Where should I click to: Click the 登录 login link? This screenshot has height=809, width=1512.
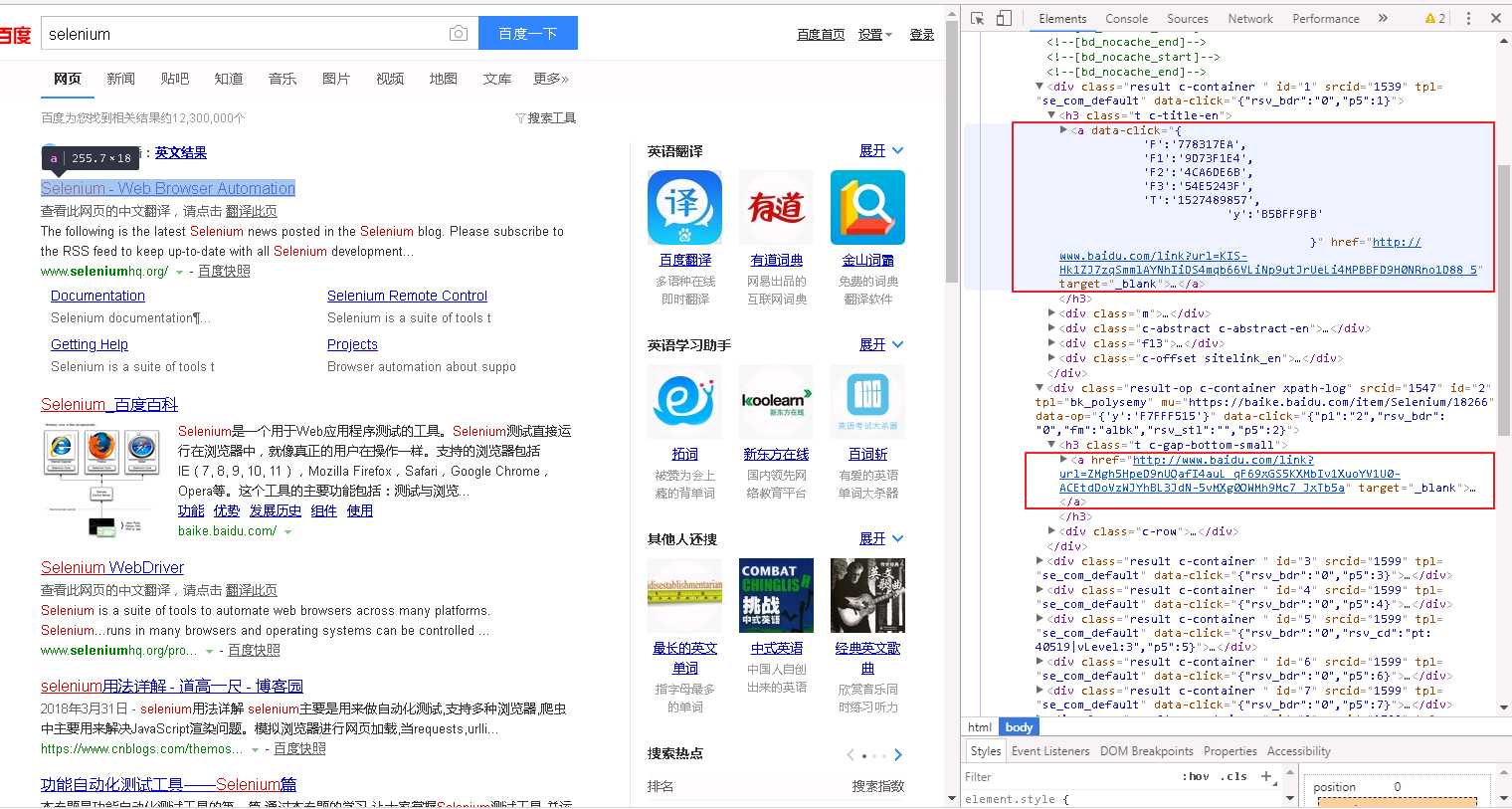tap(922, 34)
